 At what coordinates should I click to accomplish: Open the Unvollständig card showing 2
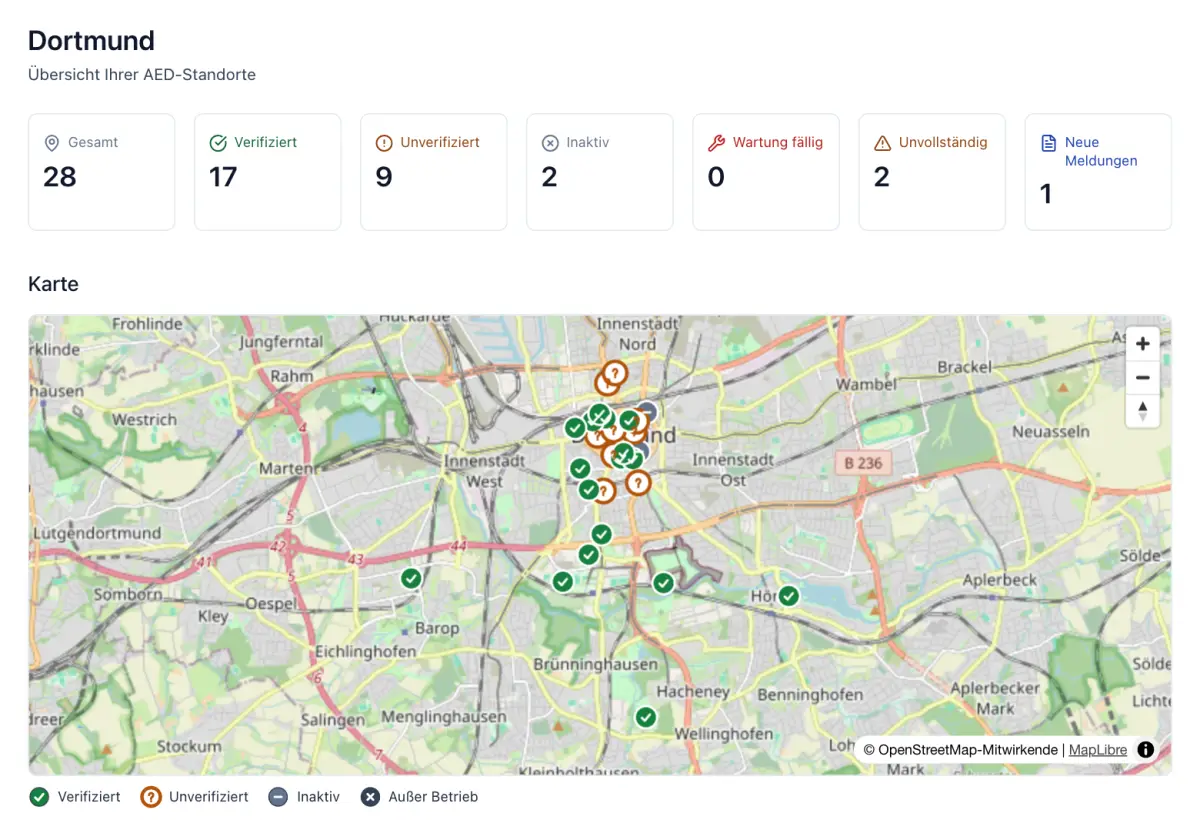click(931, 172)
